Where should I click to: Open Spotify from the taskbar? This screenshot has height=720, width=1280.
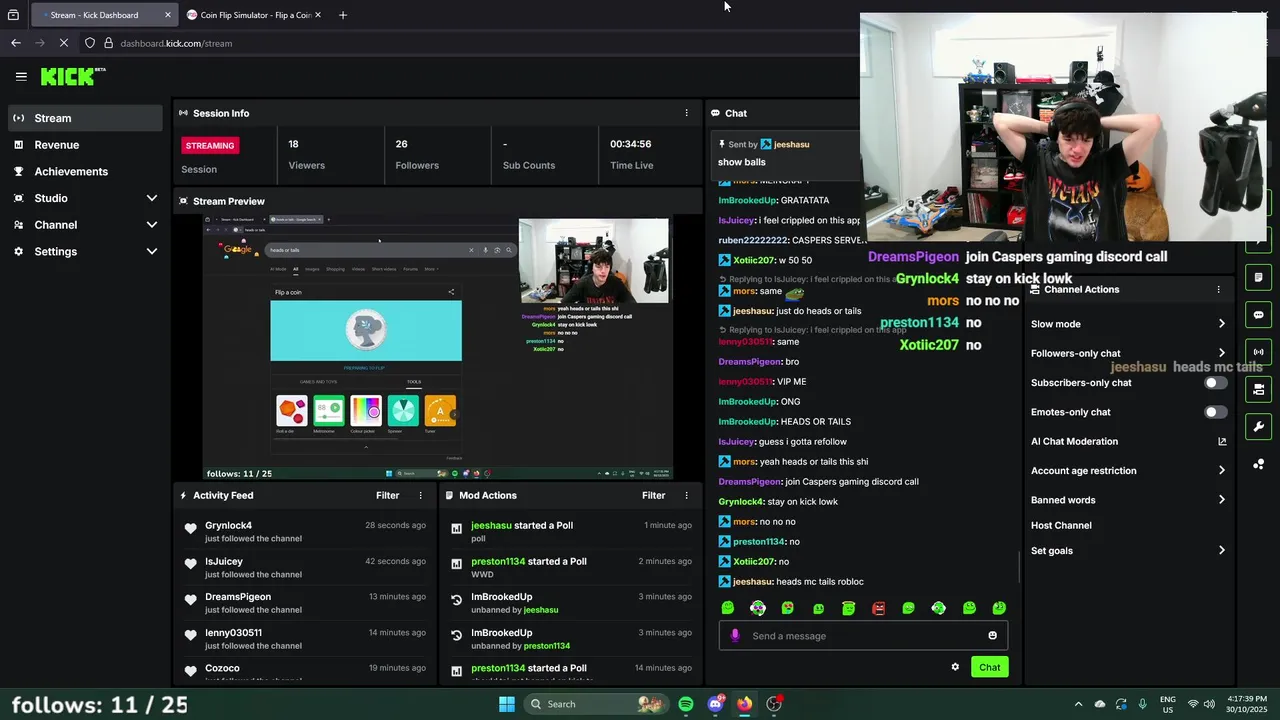pyautogui.click(x=686, y=704)
